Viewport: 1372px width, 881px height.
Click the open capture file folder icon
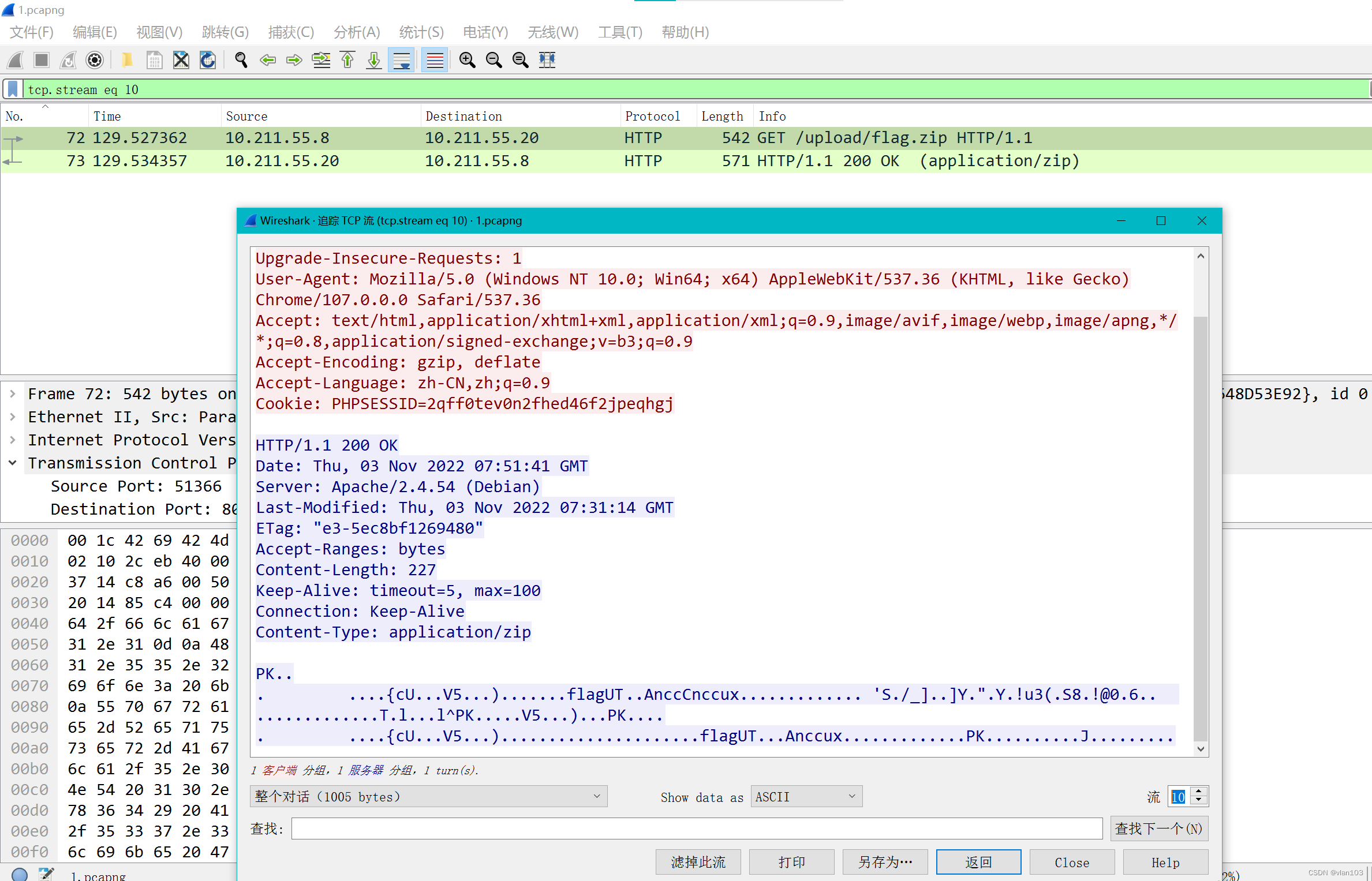[127, 60]
